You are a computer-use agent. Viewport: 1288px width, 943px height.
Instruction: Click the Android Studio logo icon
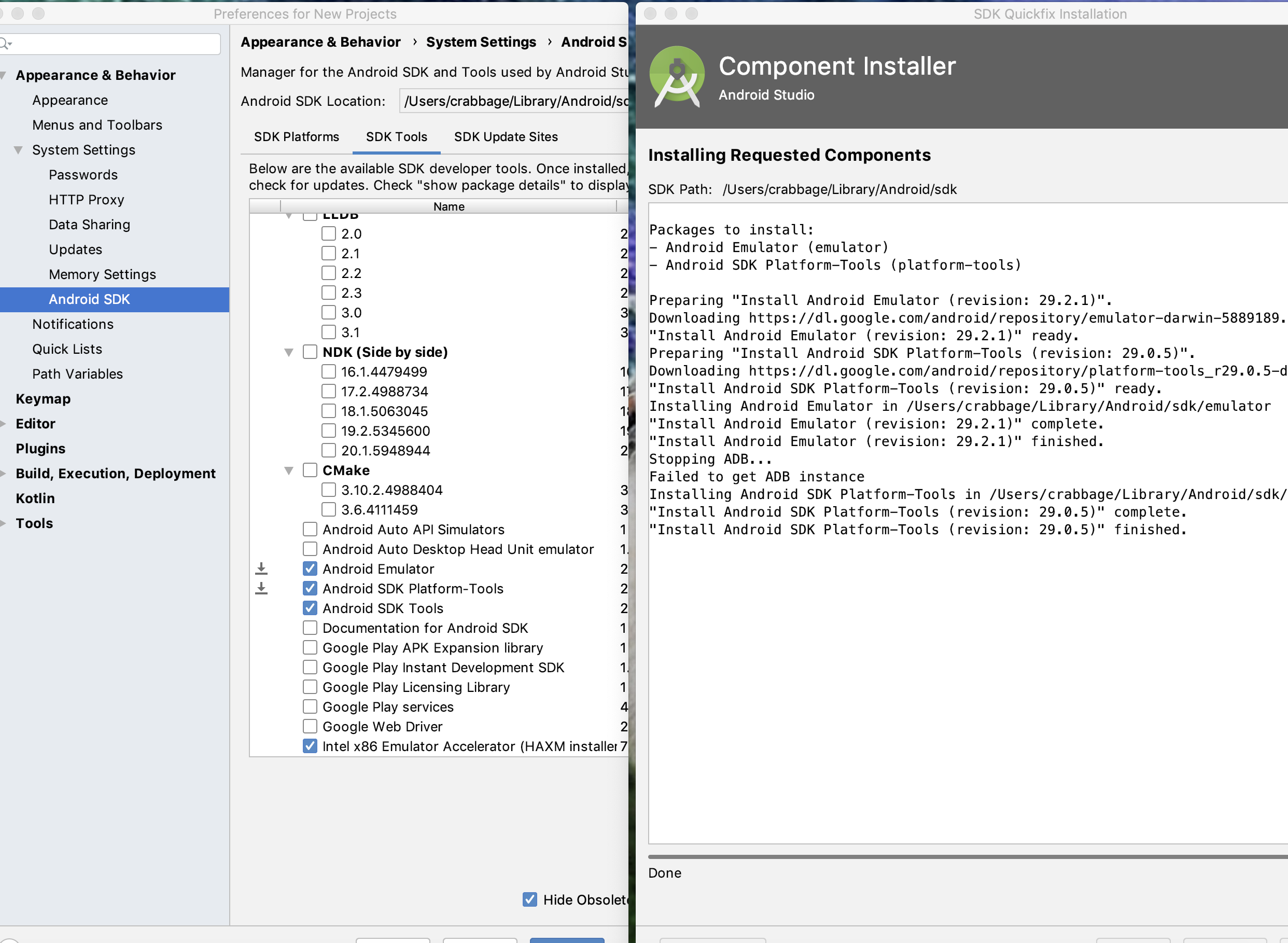[677, 76]
